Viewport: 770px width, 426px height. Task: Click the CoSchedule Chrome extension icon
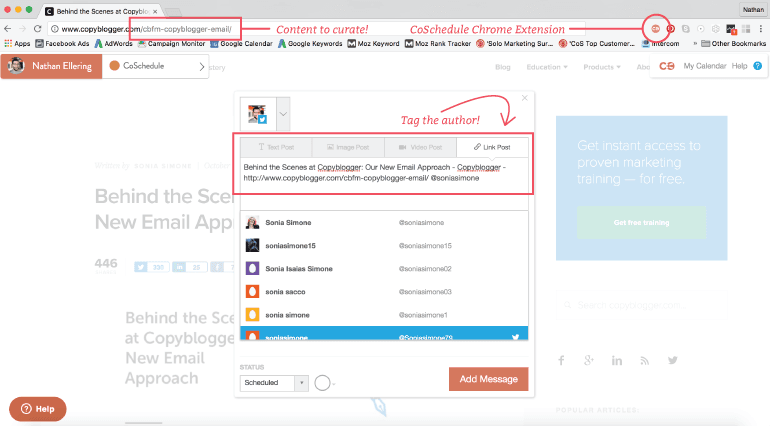coord(655,29)
